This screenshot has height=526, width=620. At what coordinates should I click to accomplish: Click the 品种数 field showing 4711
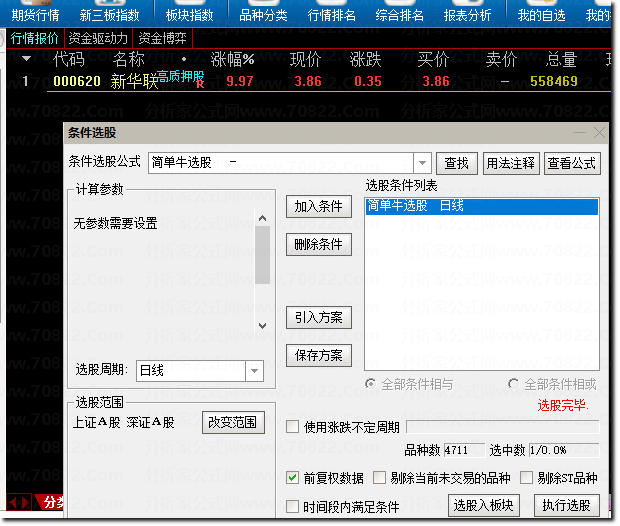[464, 450]
